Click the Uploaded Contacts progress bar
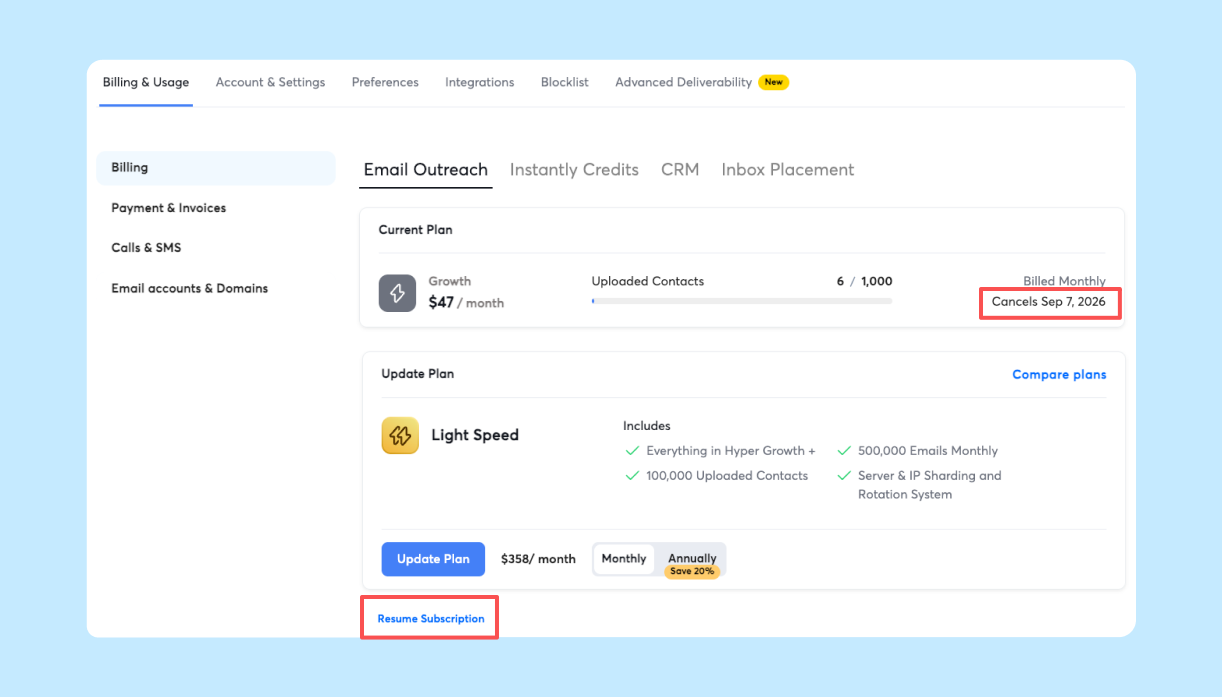1222x697 pixels. pyautogui.click(x=741, y=300)
